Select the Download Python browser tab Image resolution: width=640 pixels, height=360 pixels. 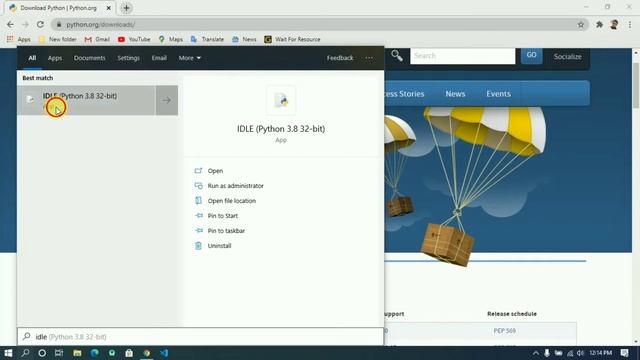59,8
